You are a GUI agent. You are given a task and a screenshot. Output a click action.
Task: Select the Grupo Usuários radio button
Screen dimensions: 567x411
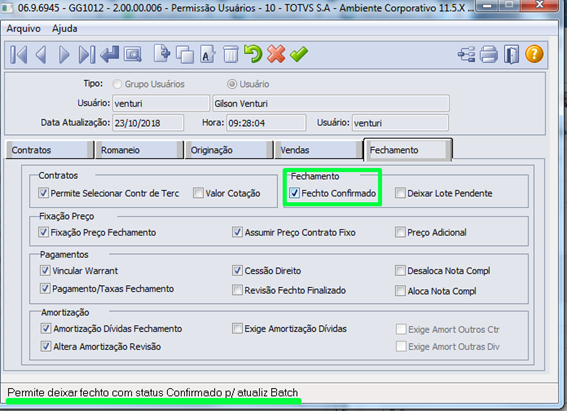click(x=117, y=84)
